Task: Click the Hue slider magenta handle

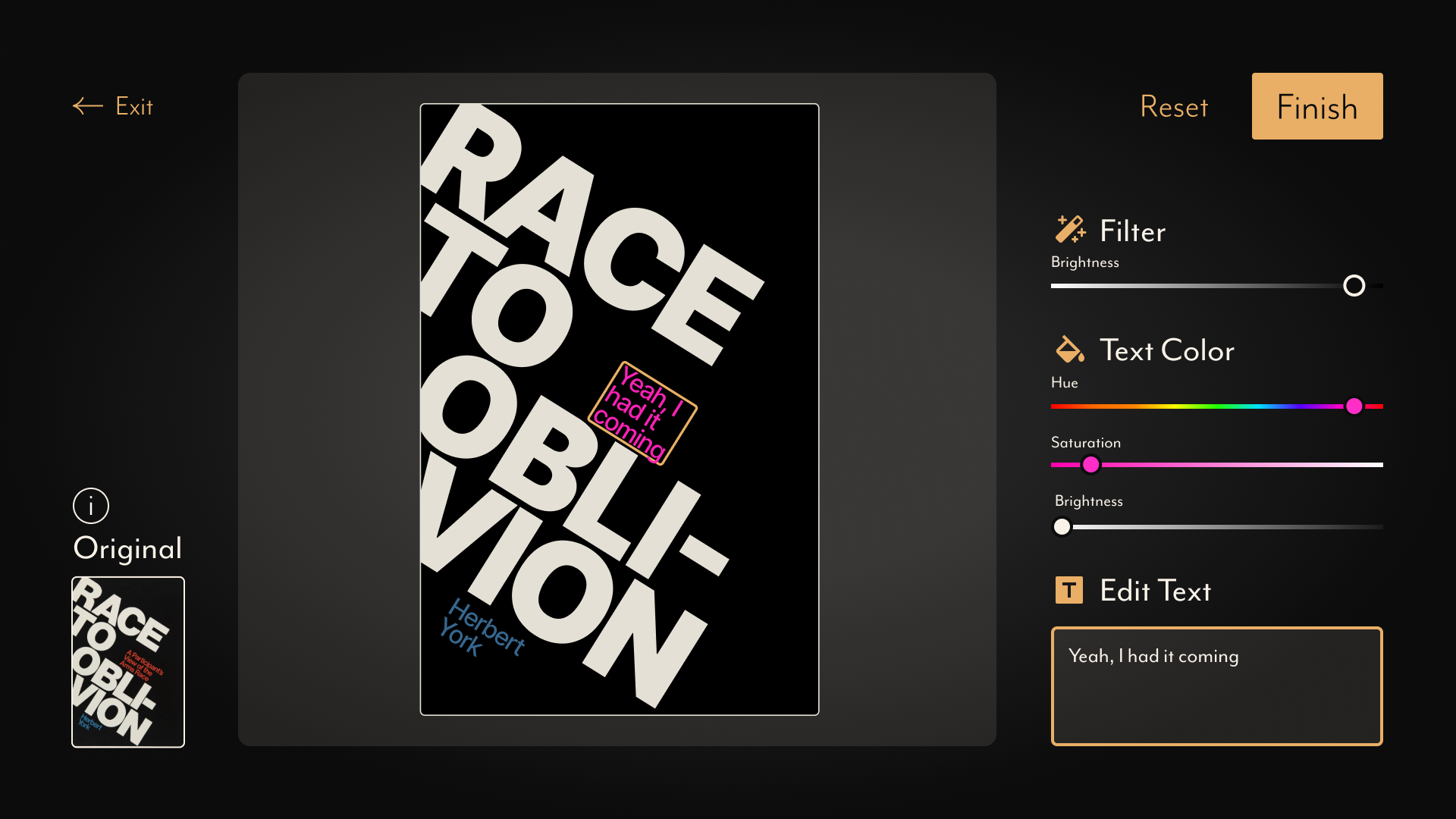Action: (x=1354, y=406)
